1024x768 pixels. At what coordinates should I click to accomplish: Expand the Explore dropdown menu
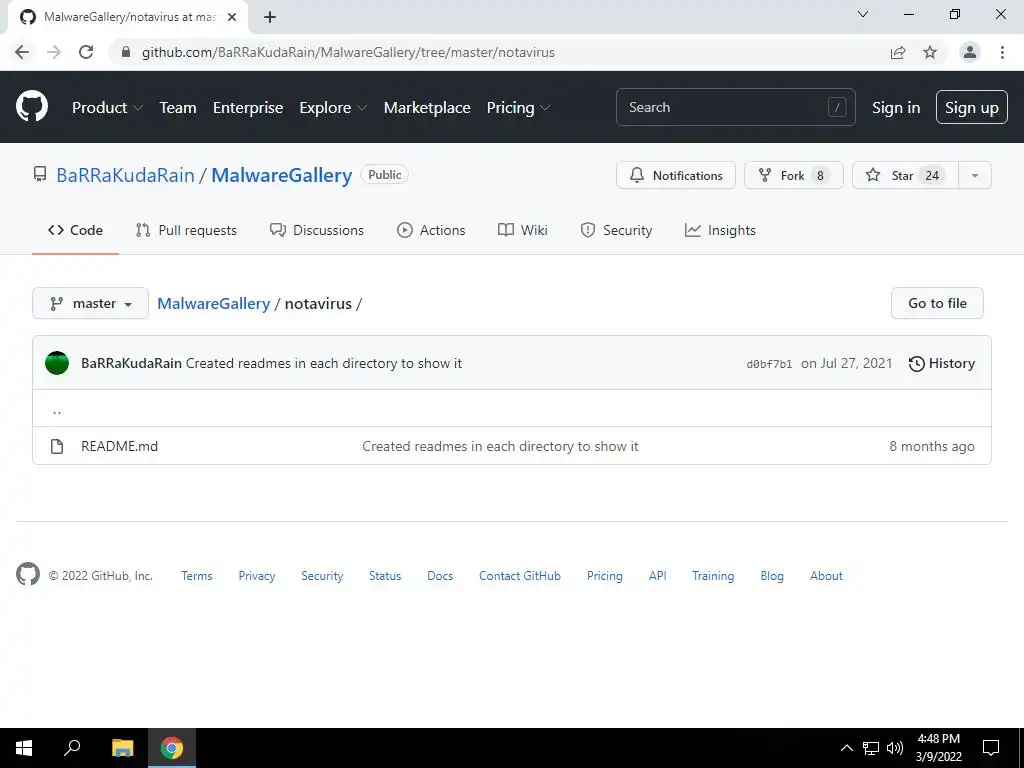point(333,108)
